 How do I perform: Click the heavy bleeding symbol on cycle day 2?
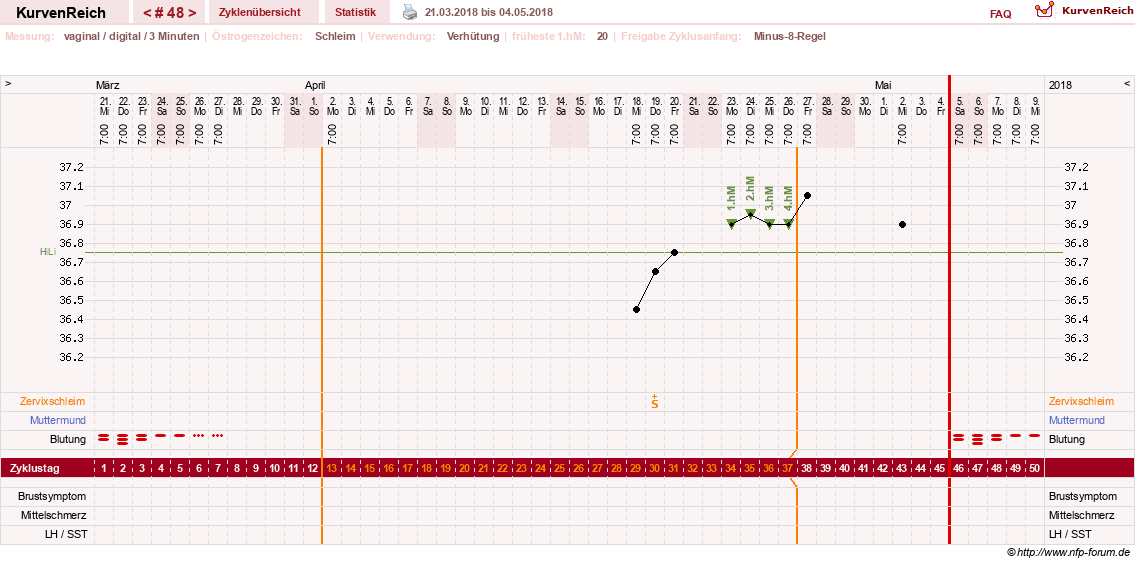(123, 438)
